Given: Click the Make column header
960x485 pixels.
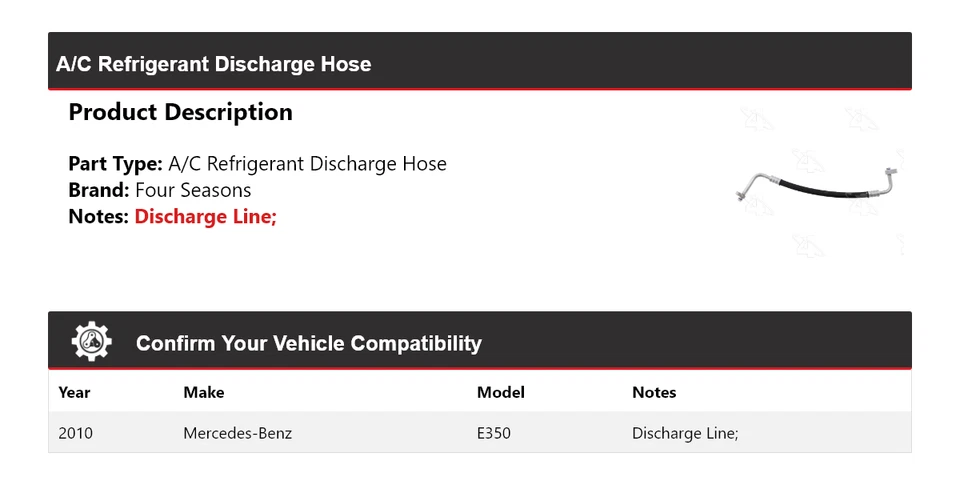Looking at the screenshot, I should pos(203,392).
